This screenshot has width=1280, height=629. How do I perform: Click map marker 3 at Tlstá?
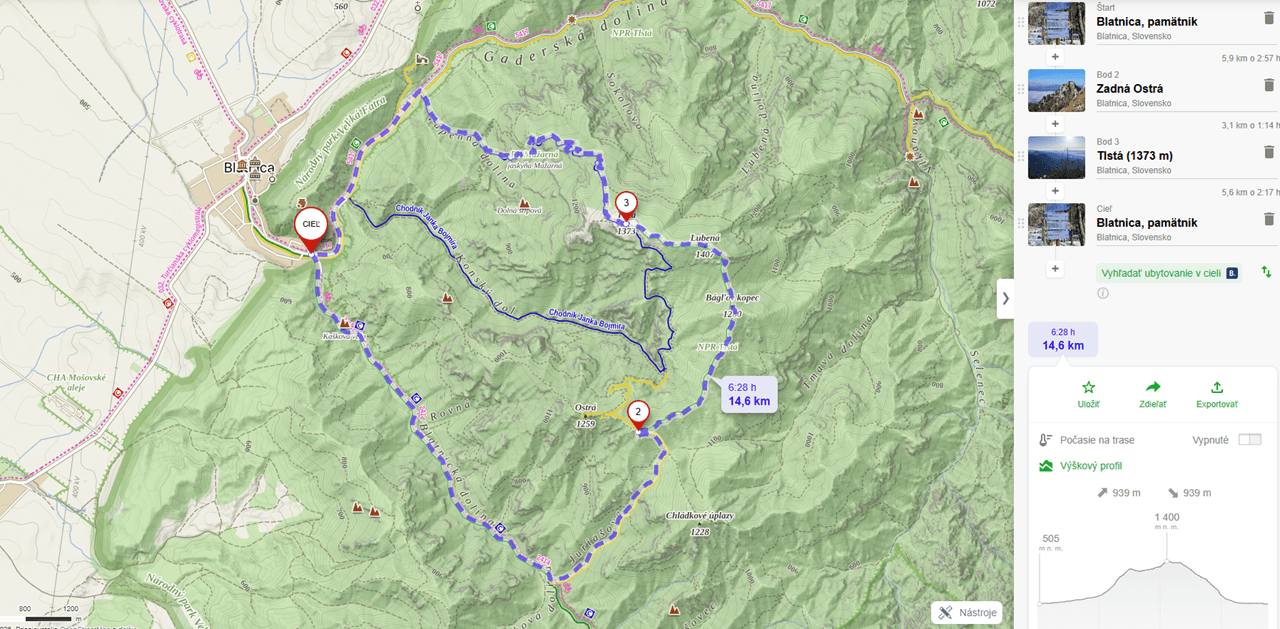point(626,205)
